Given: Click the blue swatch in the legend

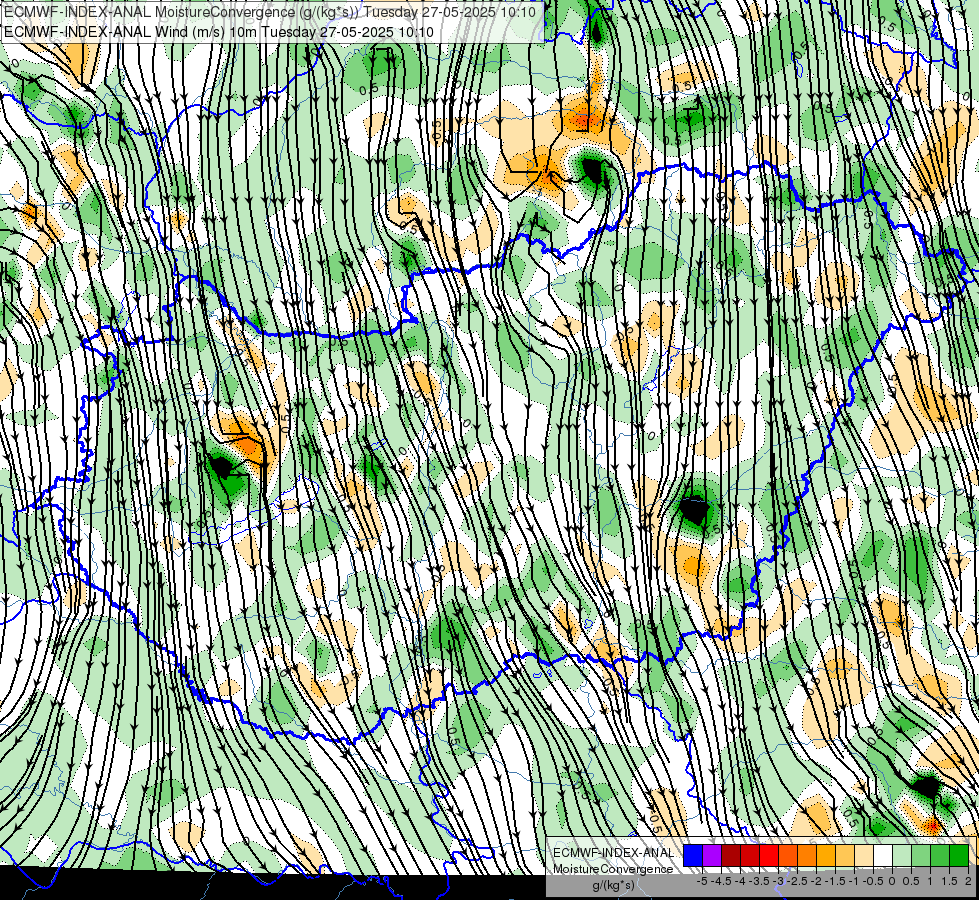Looking at the screenshot, I should pyautogui.click(x=693, y=856).
